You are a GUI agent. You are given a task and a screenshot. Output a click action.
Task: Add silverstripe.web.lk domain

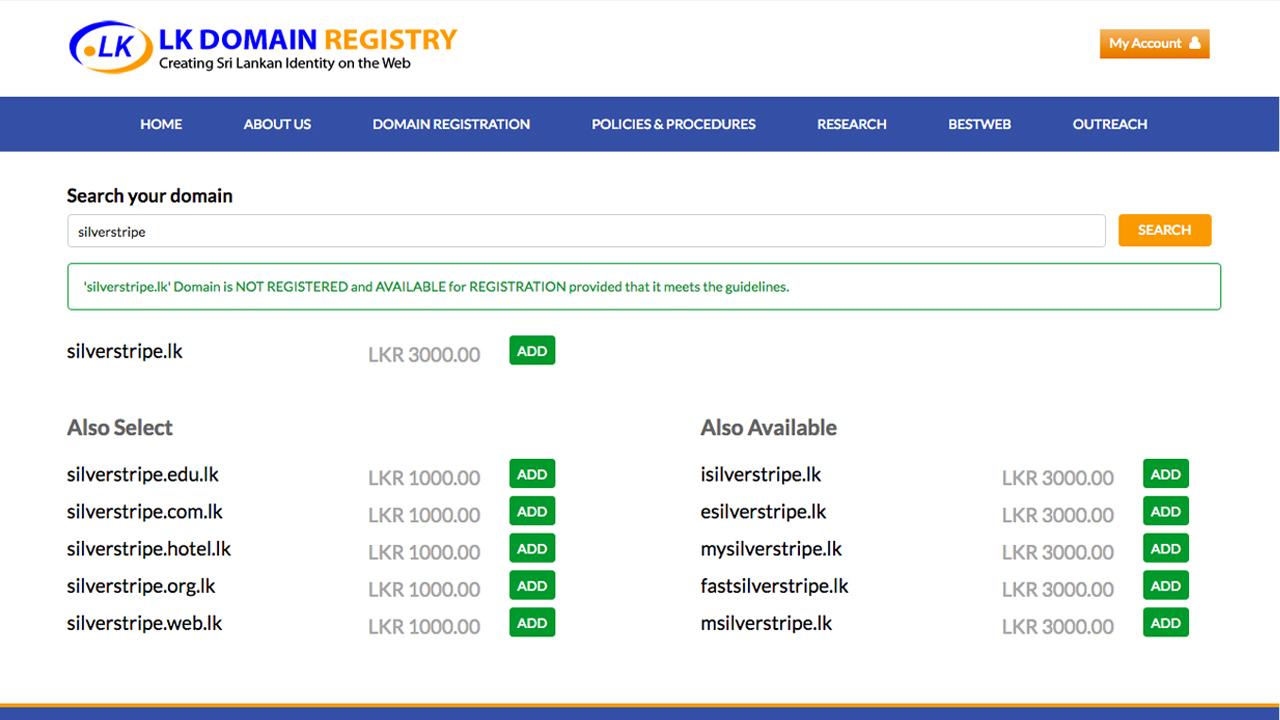click(x=532, y=623)
